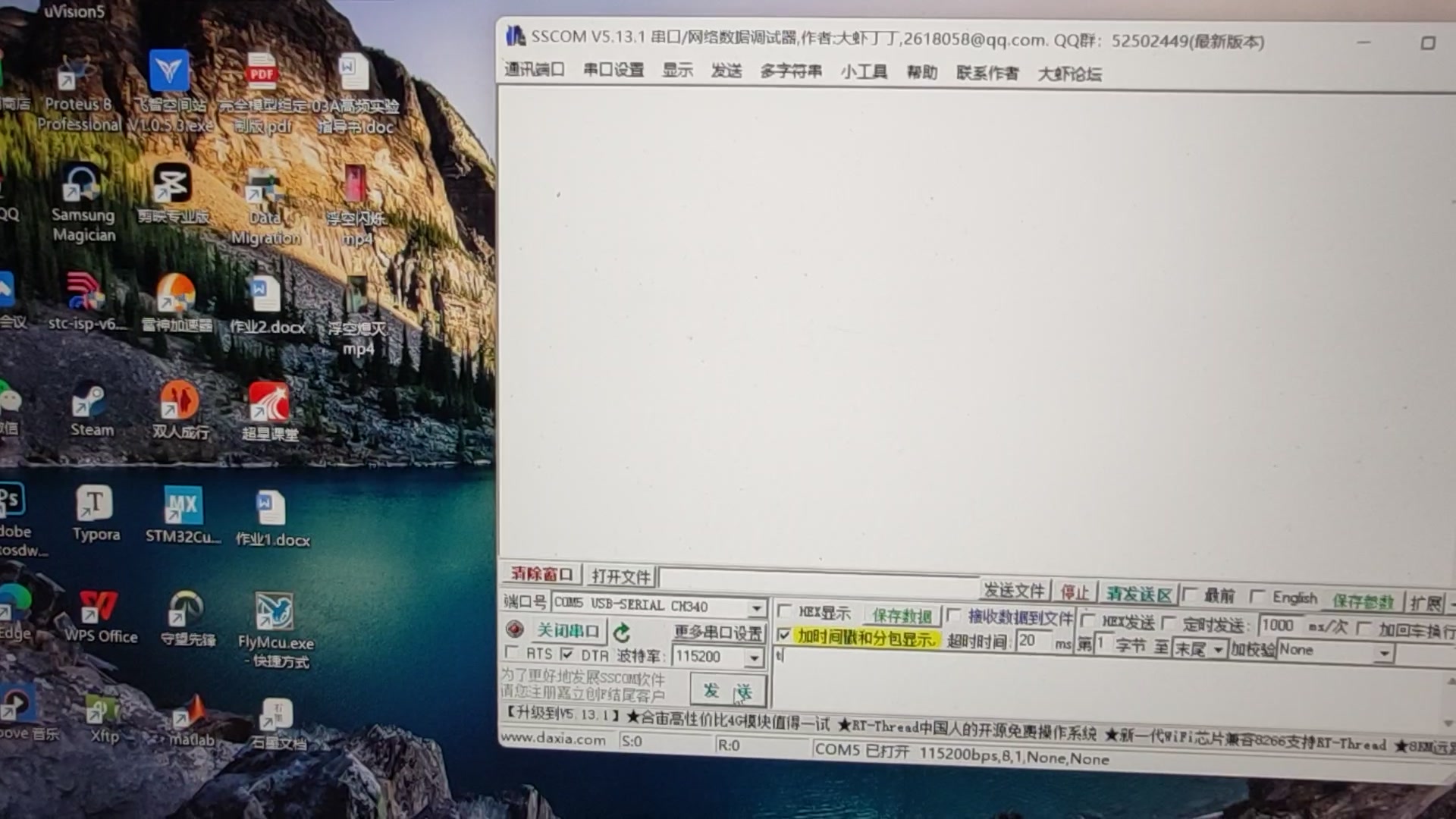
Task: Expand the 加校验 None dropdown
Action: 1384,652
